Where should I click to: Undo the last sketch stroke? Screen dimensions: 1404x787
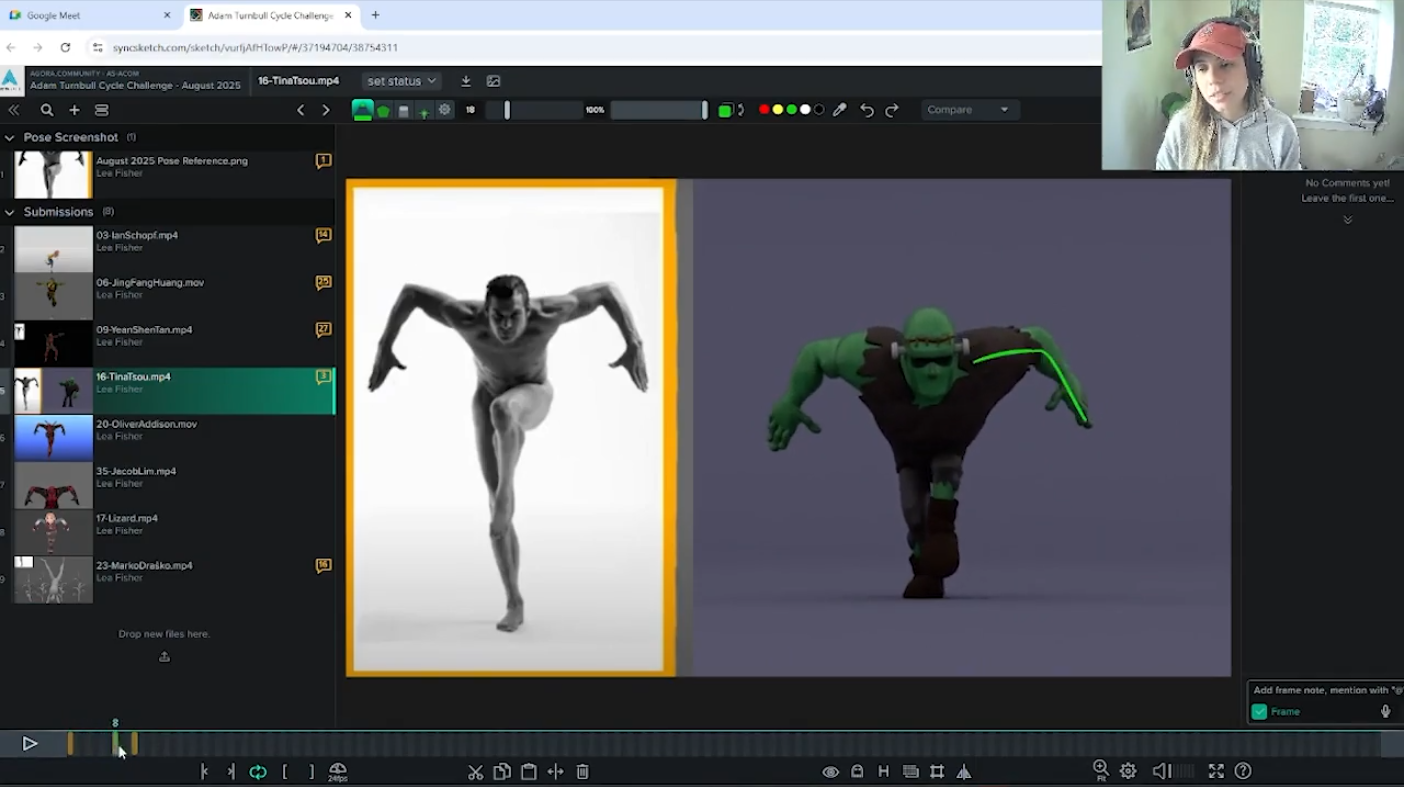(x=867, y=110)
